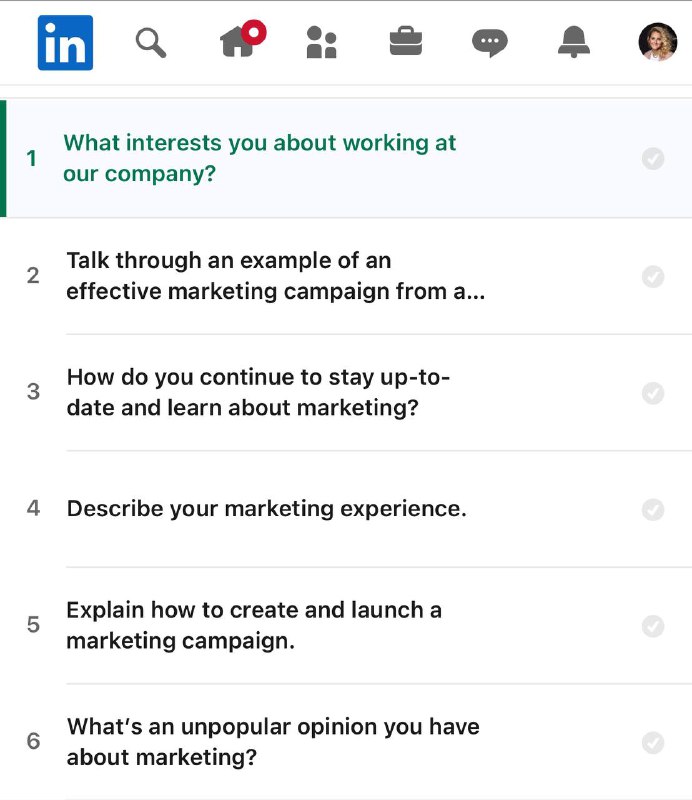Toggle checkmark for question 5
The width and height of the screenshot is (692, 800).
pyautogui.click(x=653, y=626)
